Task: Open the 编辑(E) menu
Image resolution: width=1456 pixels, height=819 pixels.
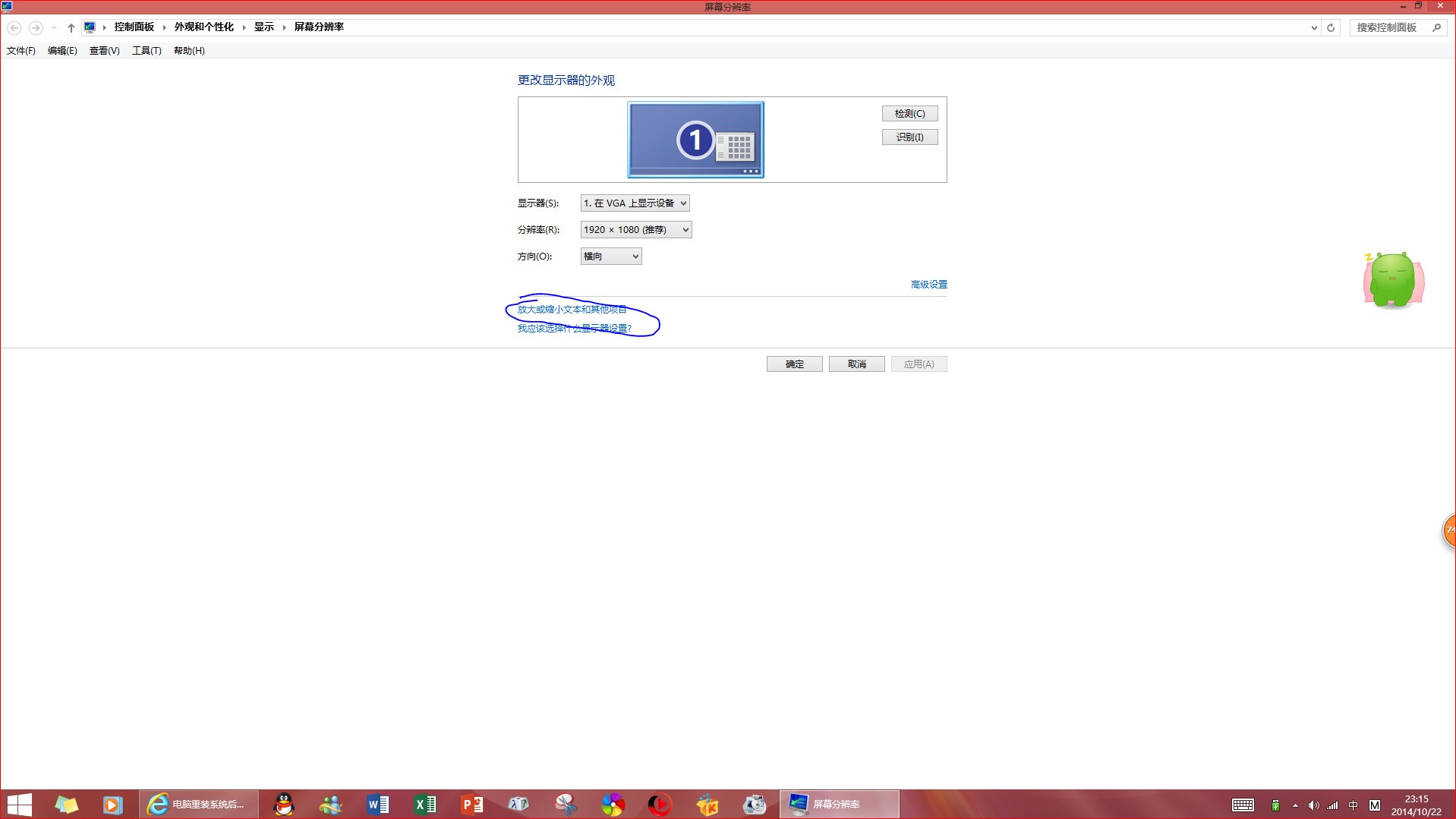Action: [62, 51]
